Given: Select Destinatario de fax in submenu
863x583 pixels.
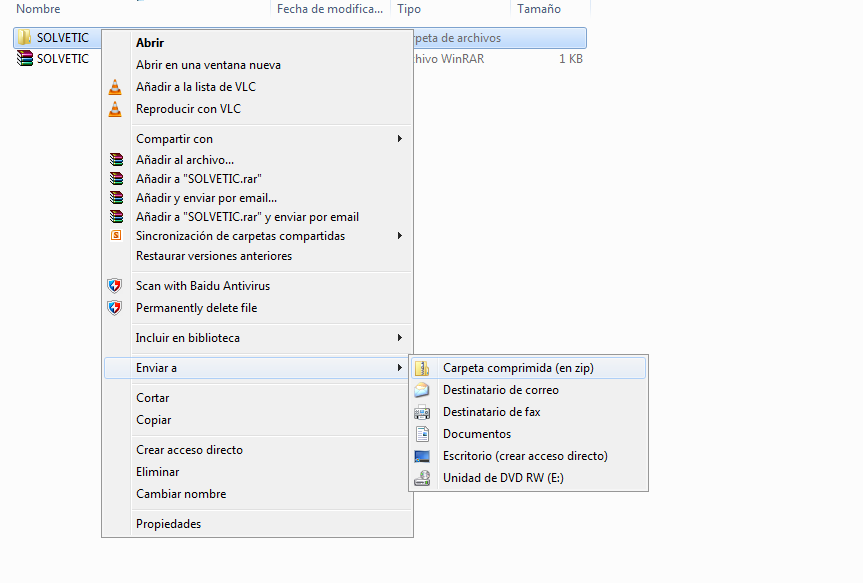Looking at the screenshot, I should [528, 412].
